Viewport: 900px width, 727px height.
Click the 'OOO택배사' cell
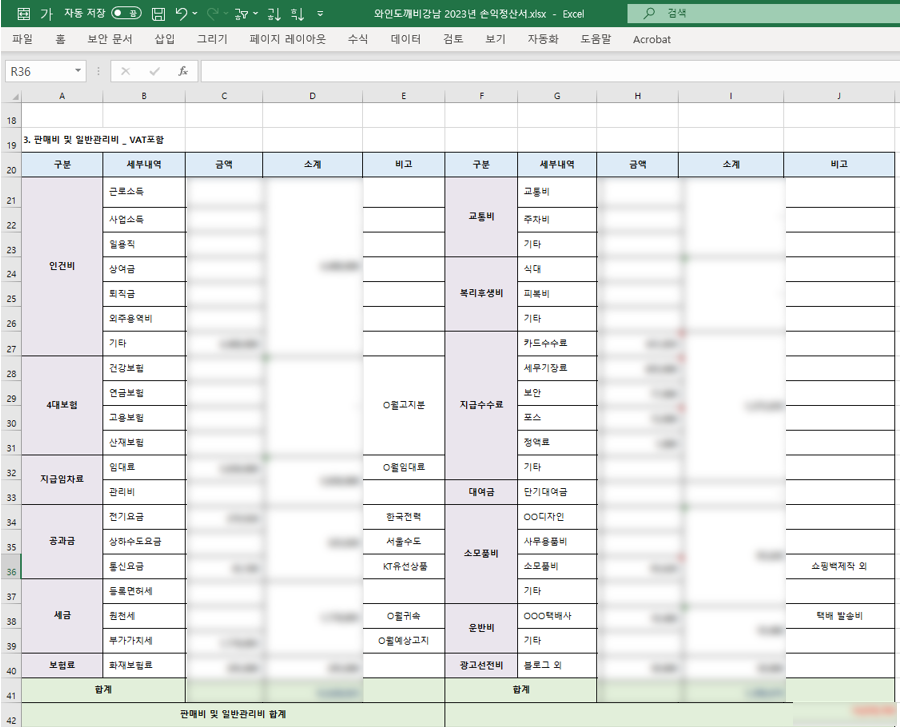pyautogui.click(x=557, y=616)
